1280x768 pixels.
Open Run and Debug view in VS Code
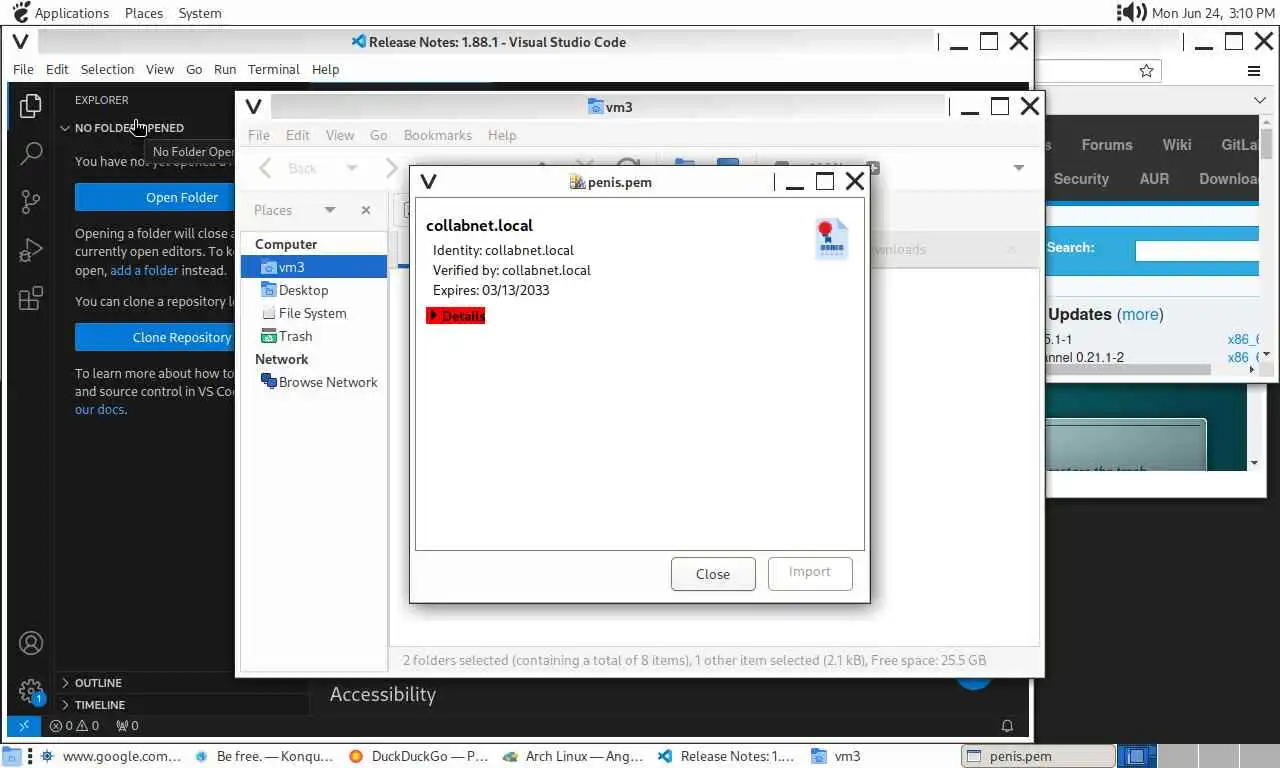[x=31, y=250]
